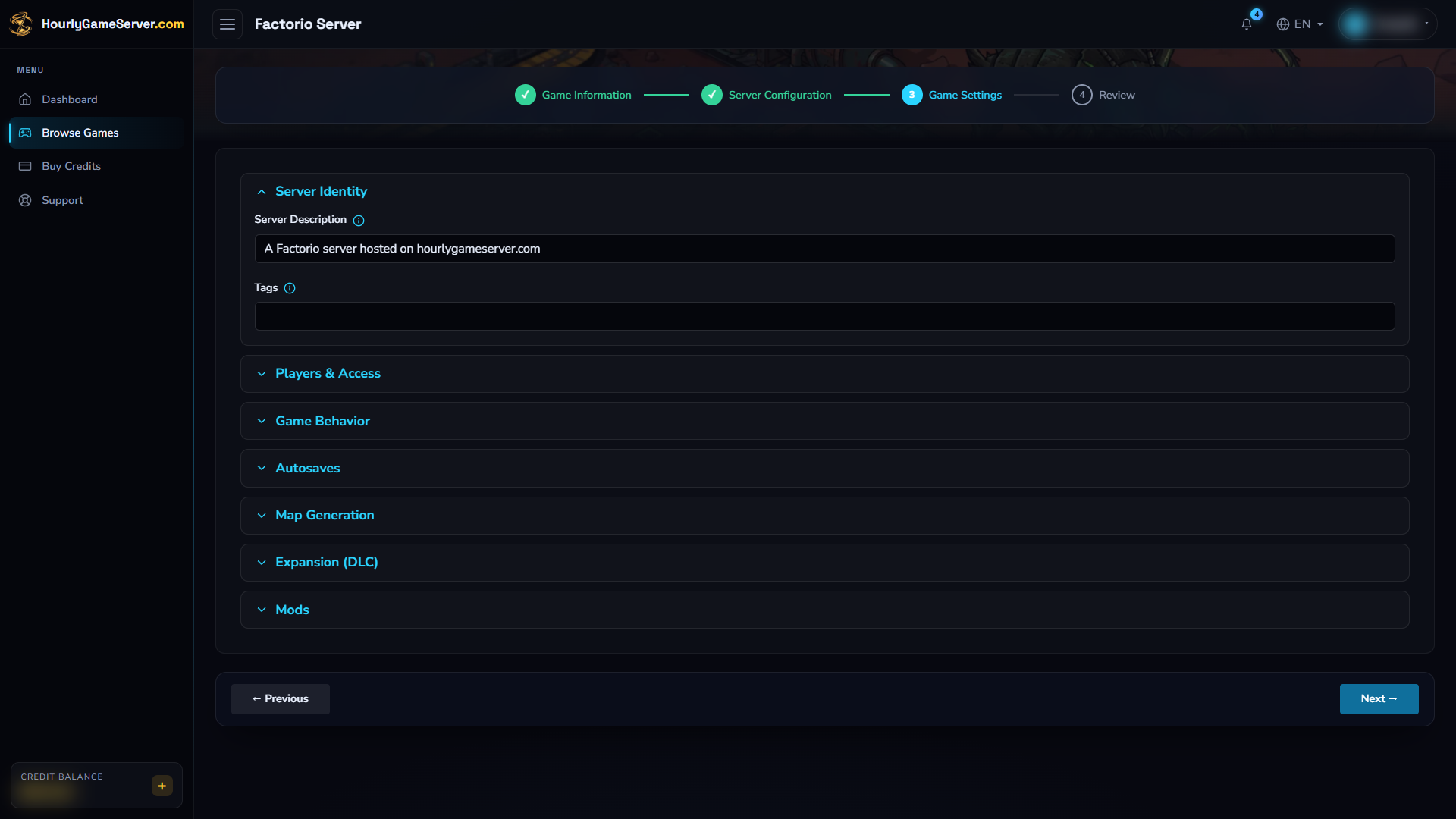Open the user account menu
The height and width of the screenshot is (819, 1456).
coord(1387,24)
